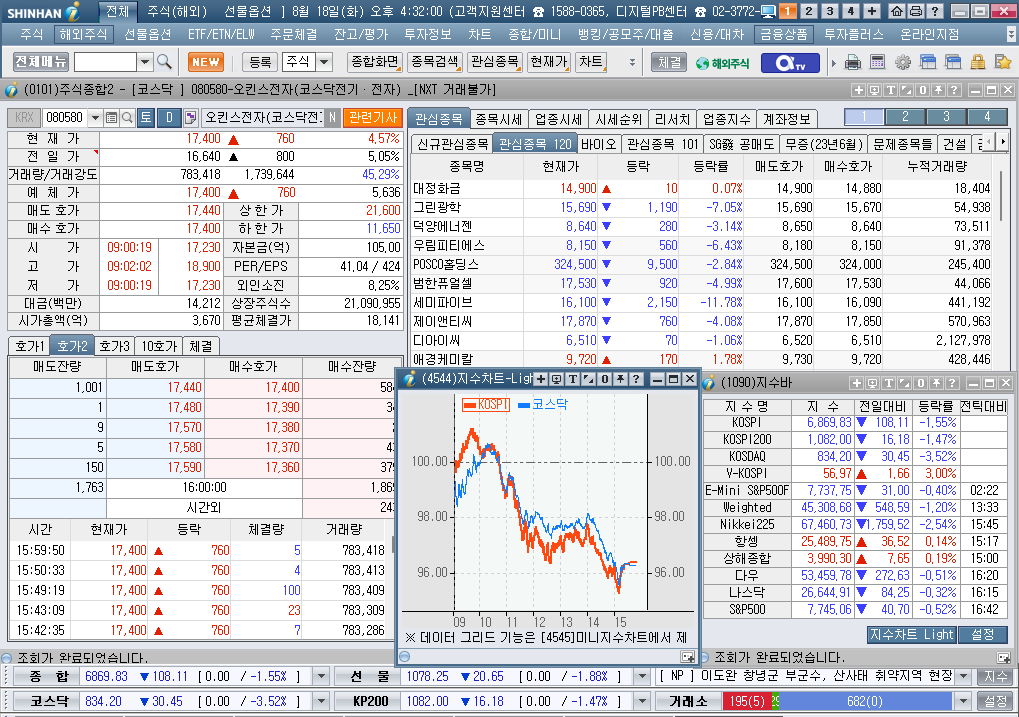
Task: Switch to virtual screen 3
Action: tap(830, 11)
